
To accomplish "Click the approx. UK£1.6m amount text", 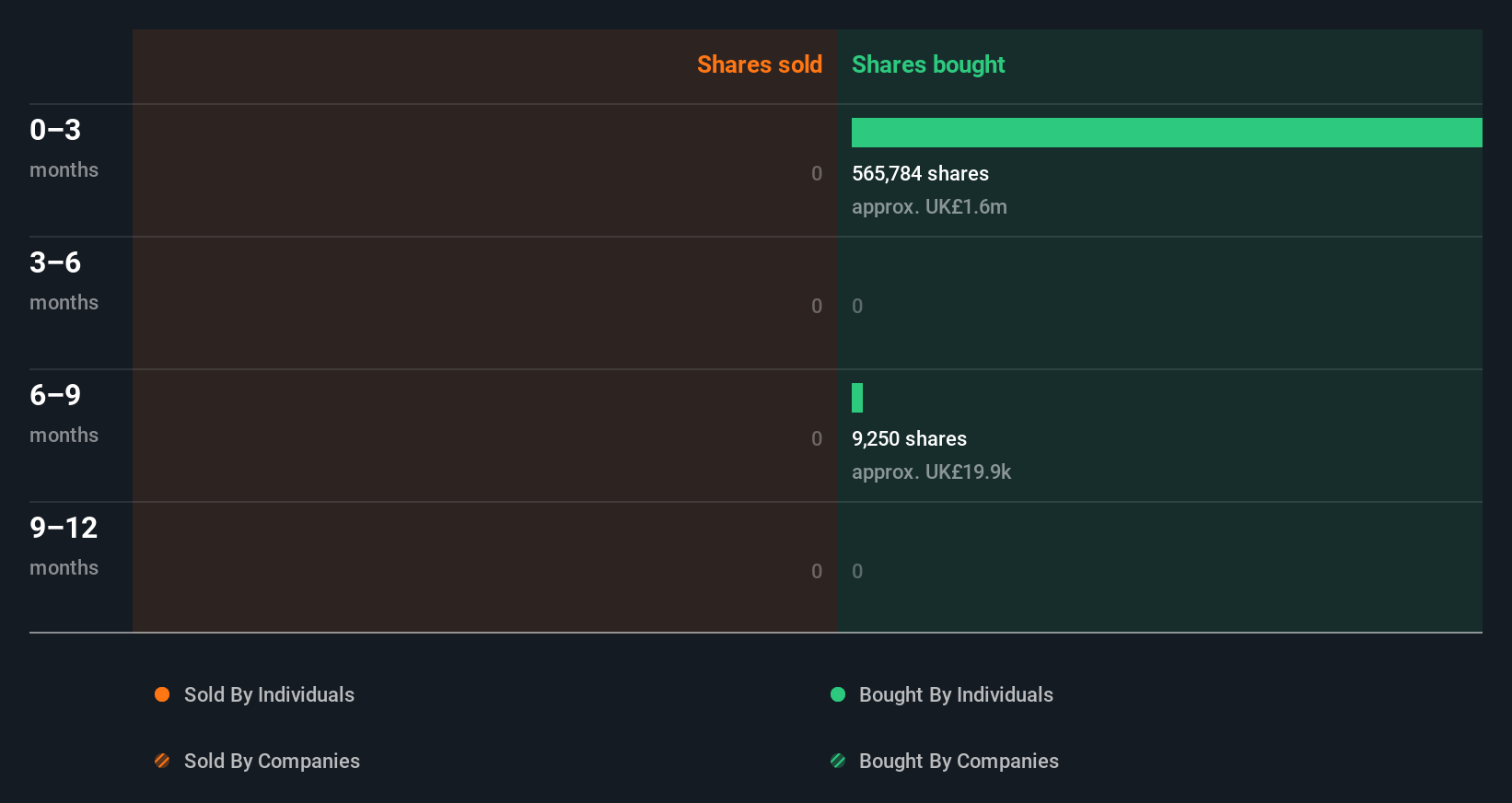I will tap(929, 206).
